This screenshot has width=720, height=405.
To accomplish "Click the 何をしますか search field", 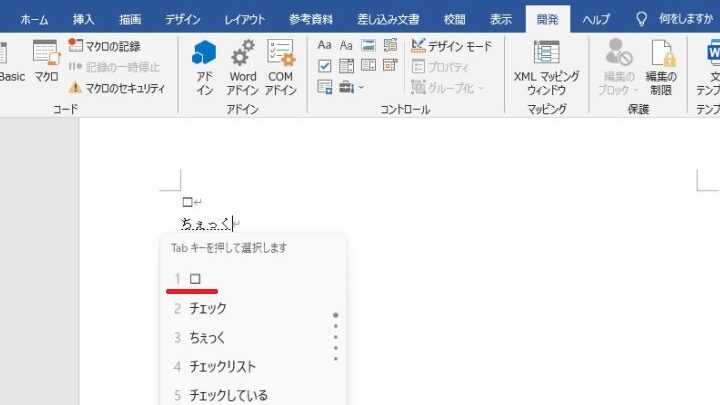I will click(x=686, y=19).
